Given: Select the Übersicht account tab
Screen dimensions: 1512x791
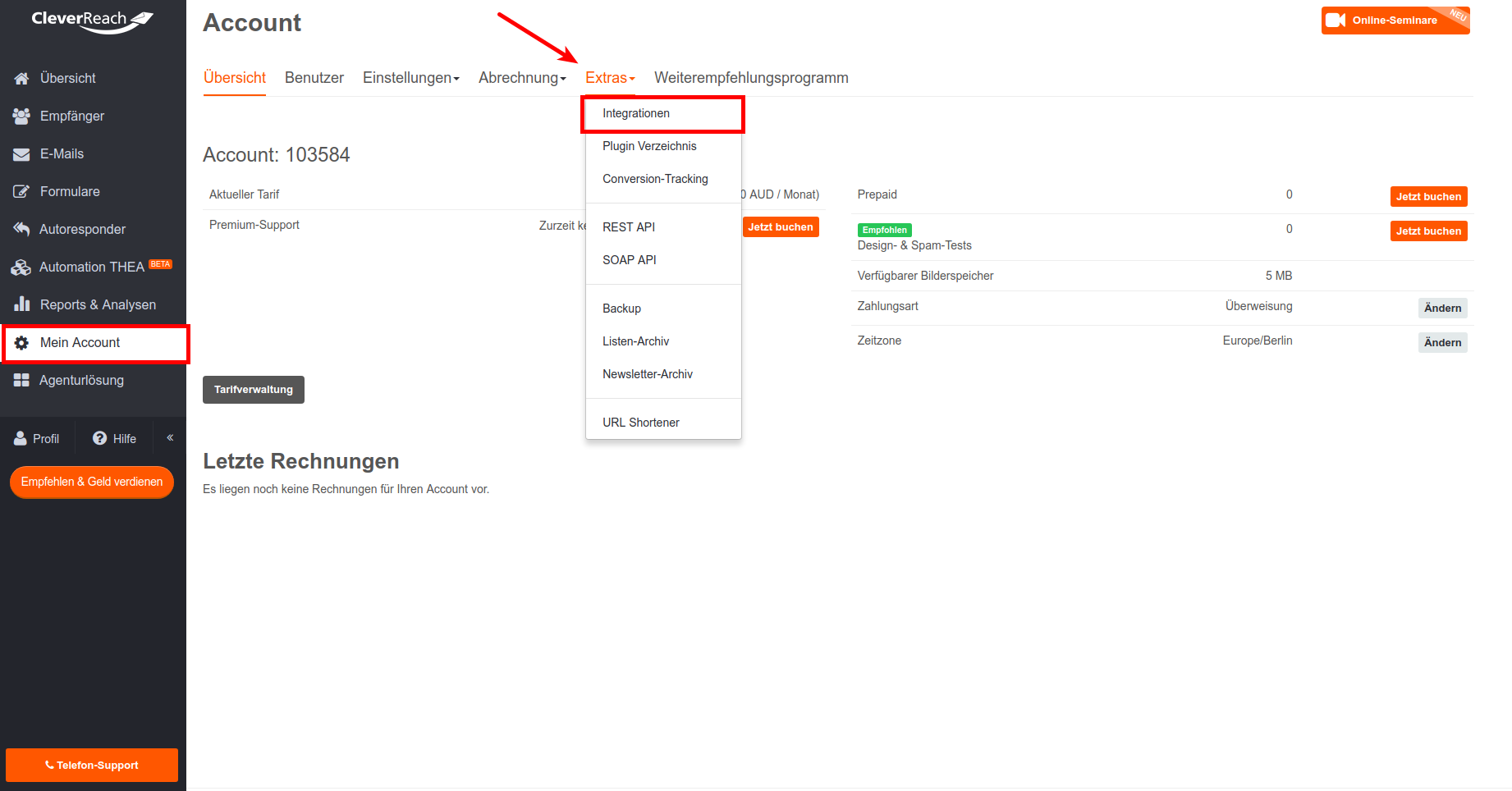Looking at the screenshot, I should coord(235,78).
